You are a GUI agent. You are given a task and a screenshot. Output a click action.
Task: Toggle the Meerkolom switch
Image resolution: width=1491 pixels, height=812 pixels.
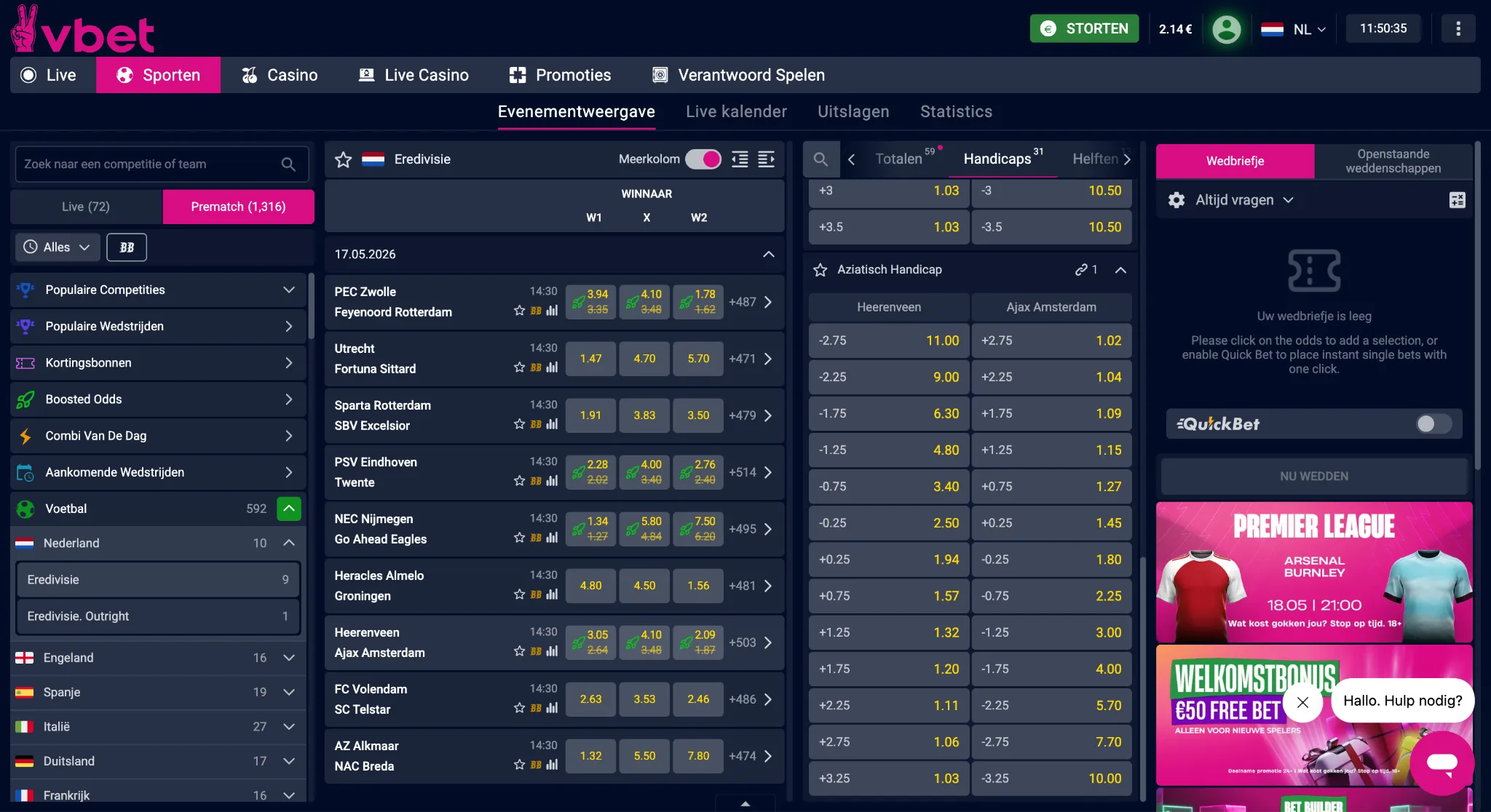(703, 159)
